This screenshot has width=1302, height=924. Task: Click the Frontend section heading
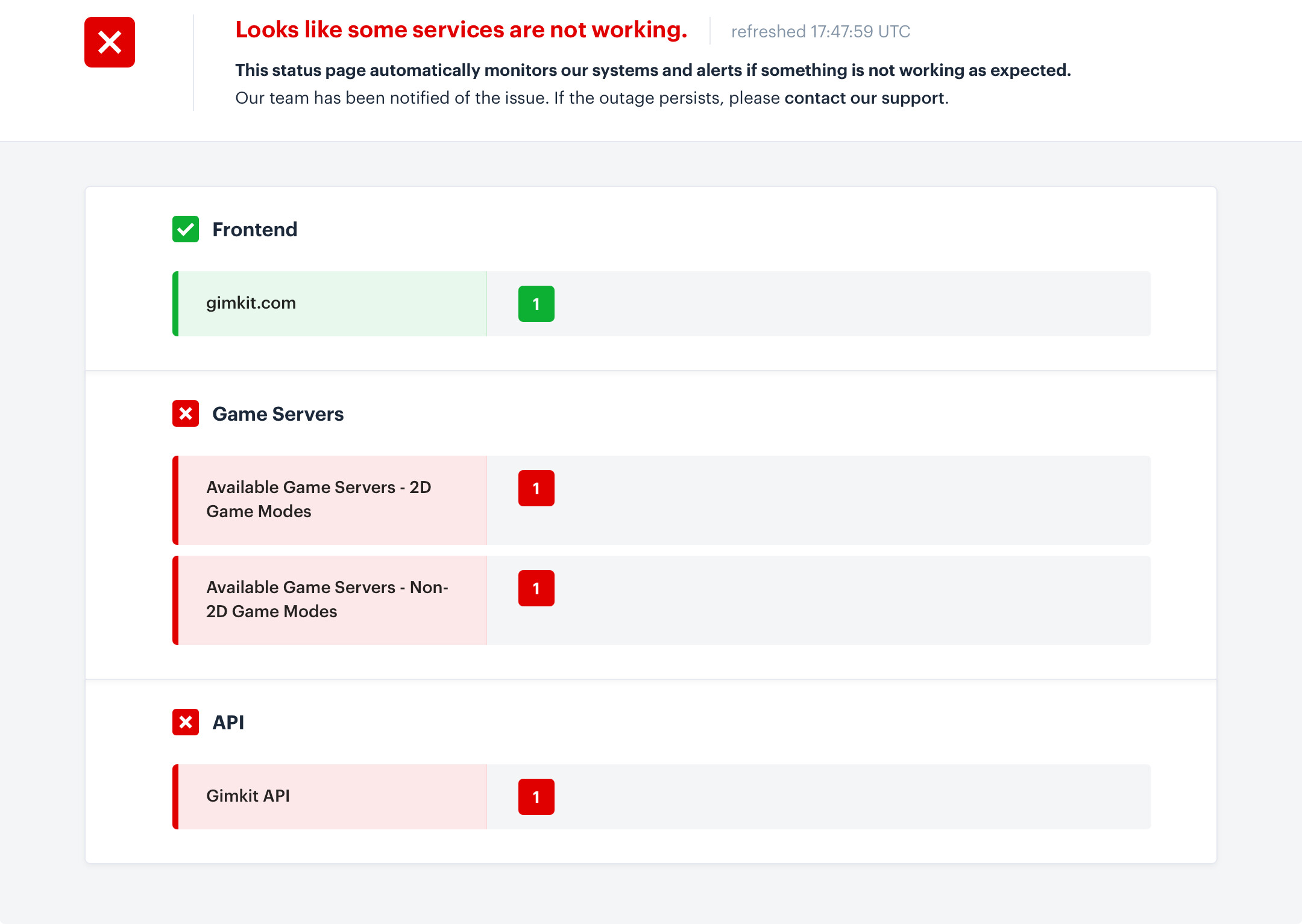[x=254, y=230]
